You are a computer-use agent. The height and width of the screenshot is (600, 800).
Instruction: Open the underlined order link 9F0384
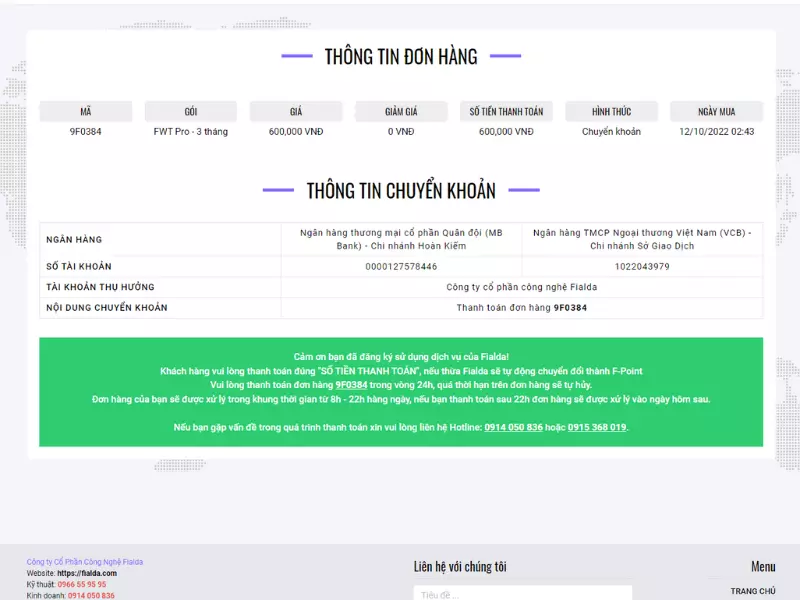point(351,385)
